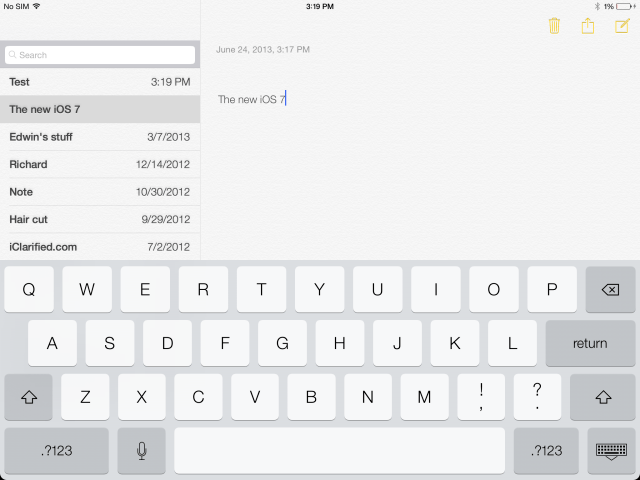Tap the right shift key
The height and width of the screenshot is (480, 640).
click(x=603, y=397)
